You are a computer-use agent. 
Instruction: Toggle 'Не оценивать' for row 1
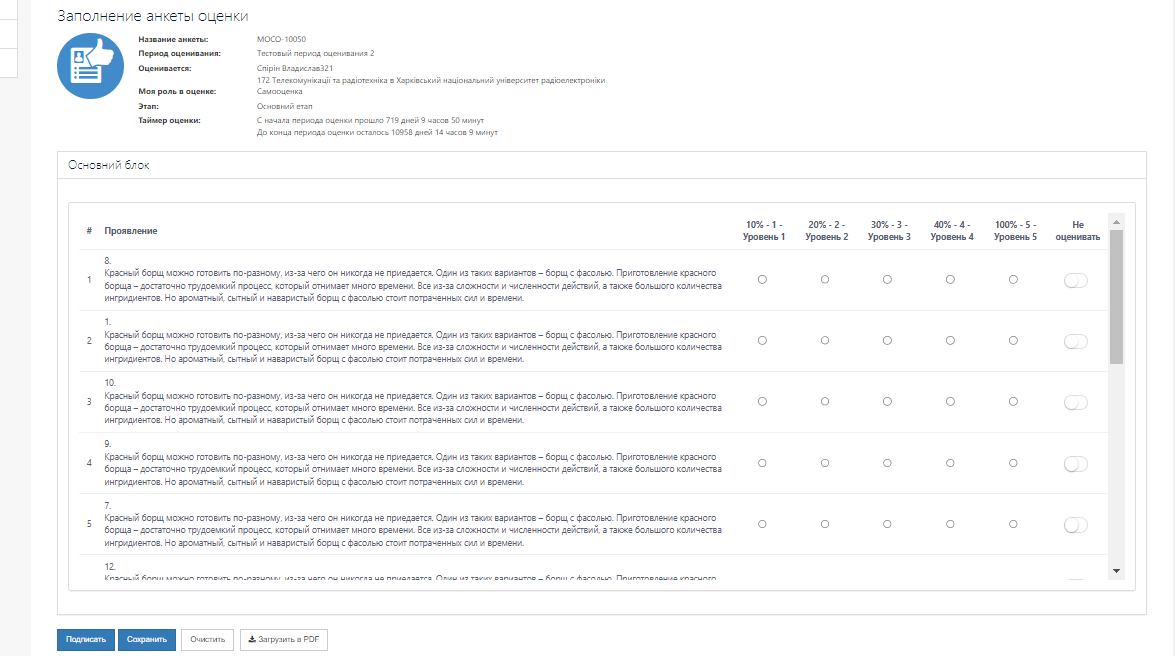coord(1075,280)
